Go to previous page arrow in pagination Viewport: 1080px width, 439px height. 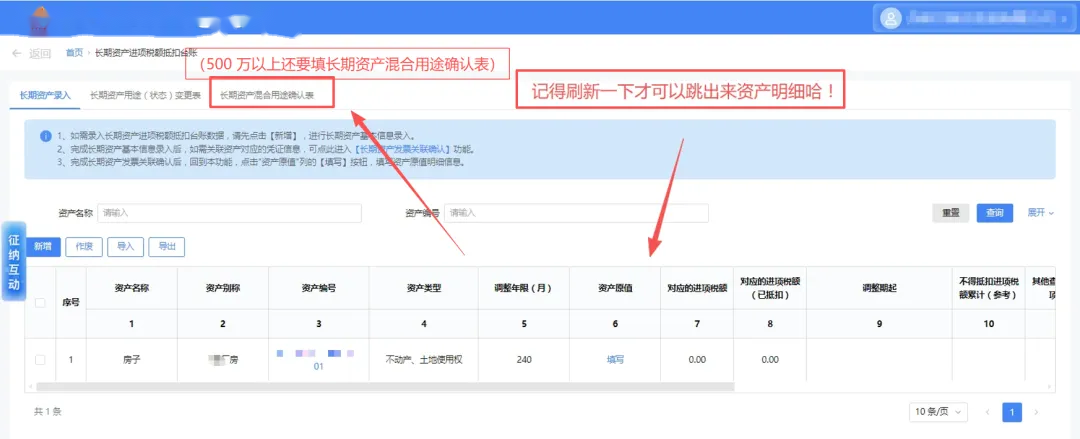click(988, 412)
